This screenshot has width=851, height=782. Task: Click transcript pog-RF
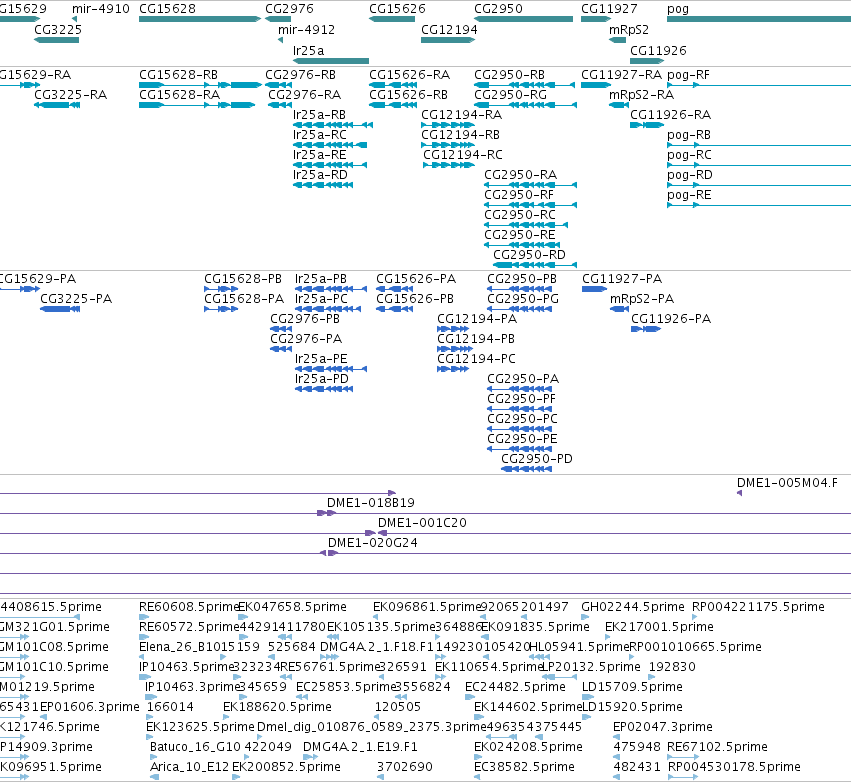[688, 75]
